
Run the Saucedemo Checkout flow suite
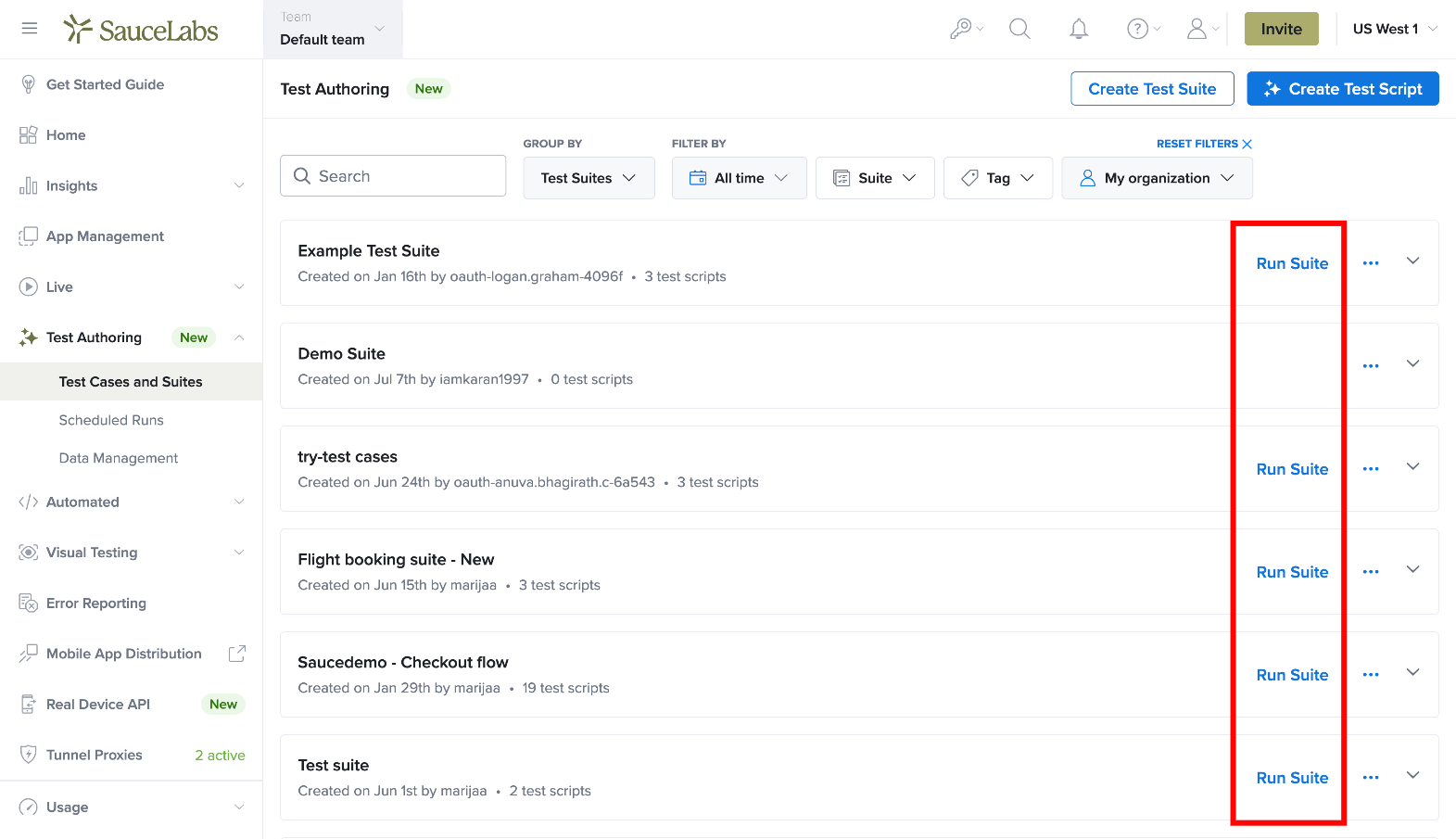coord(1292,675)
